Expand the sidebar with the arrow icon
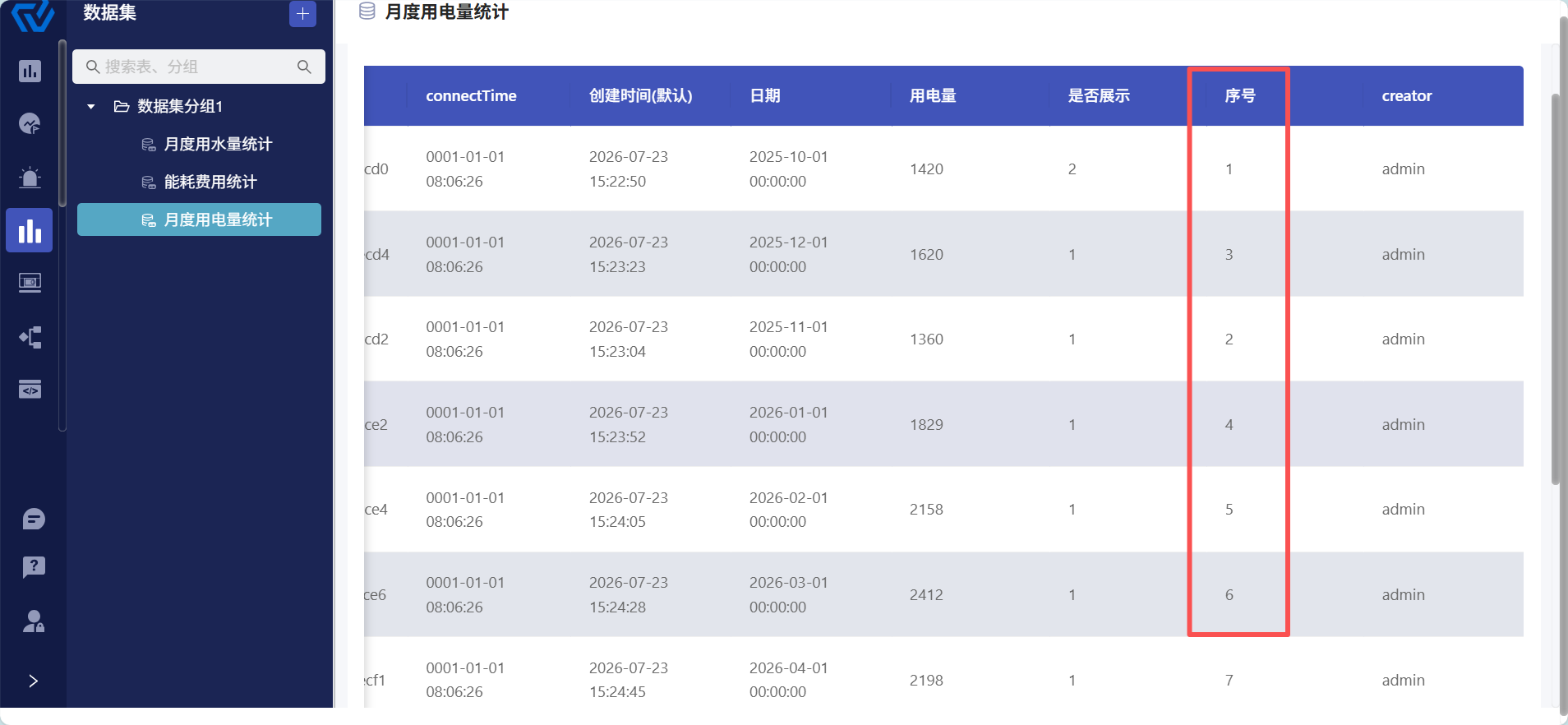This screenshot has height=725, width=1568. [x=33, y=681]
